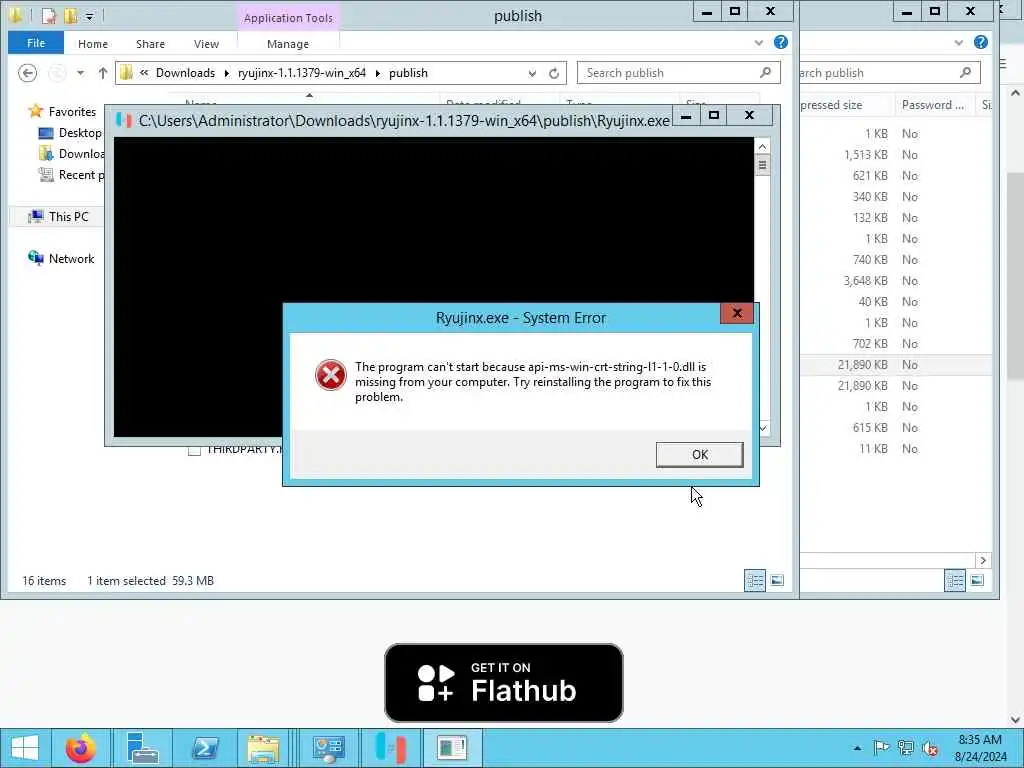1024x768 pixels.
Task: Switch to Ryujinx in the taskbar
Action: [x=391, y=748]
